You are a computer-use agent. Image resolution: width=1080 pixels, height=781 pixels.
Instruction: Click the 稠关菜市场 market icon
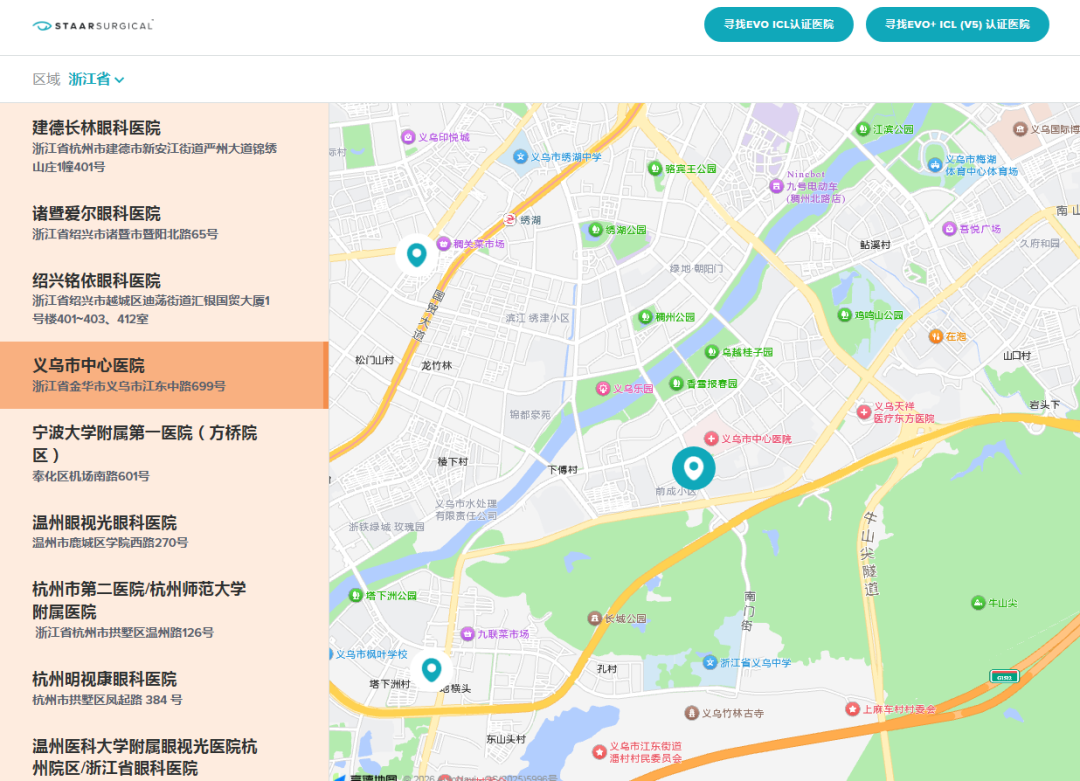444,244
